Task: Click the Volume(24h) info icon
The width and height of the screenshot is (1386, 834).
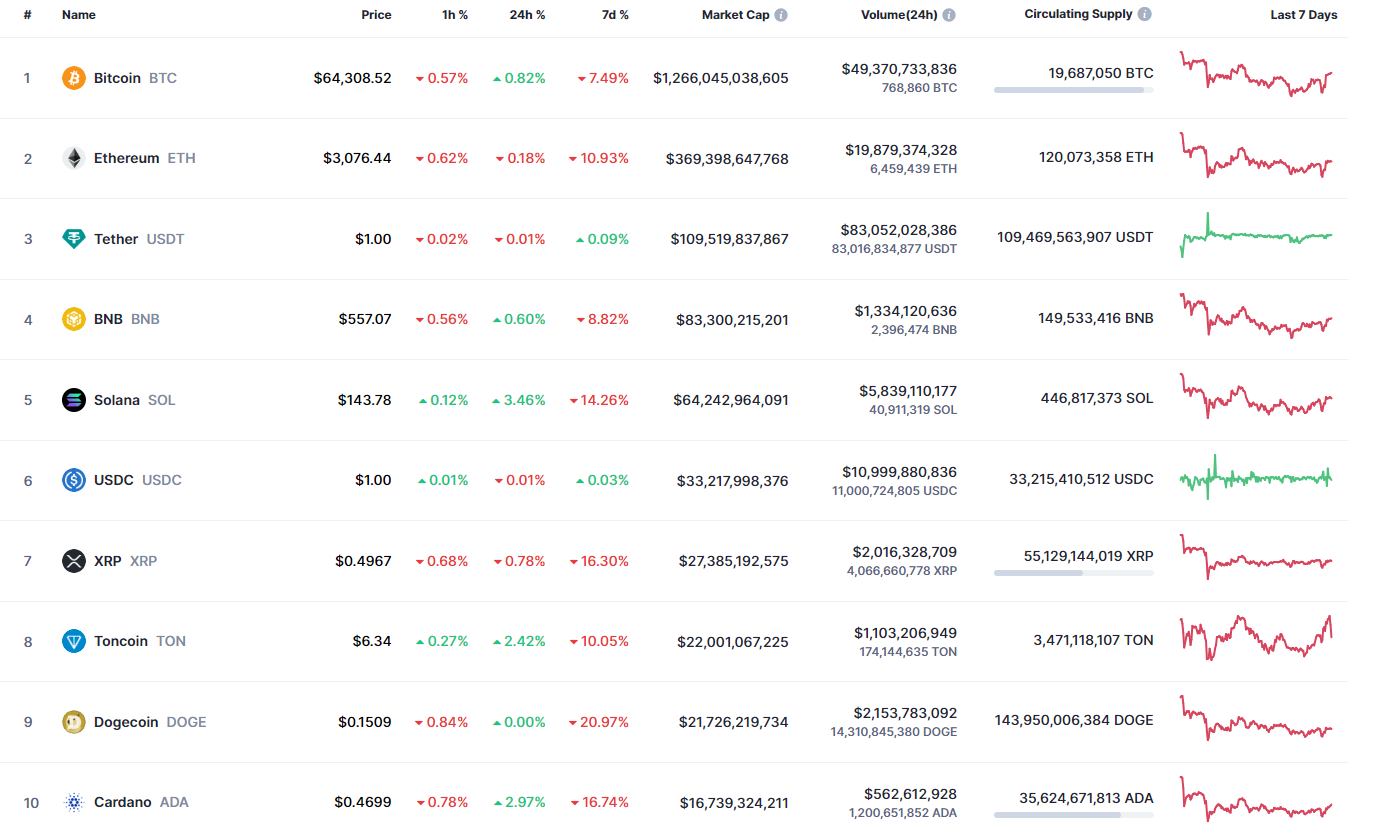Action: [949, 15]
